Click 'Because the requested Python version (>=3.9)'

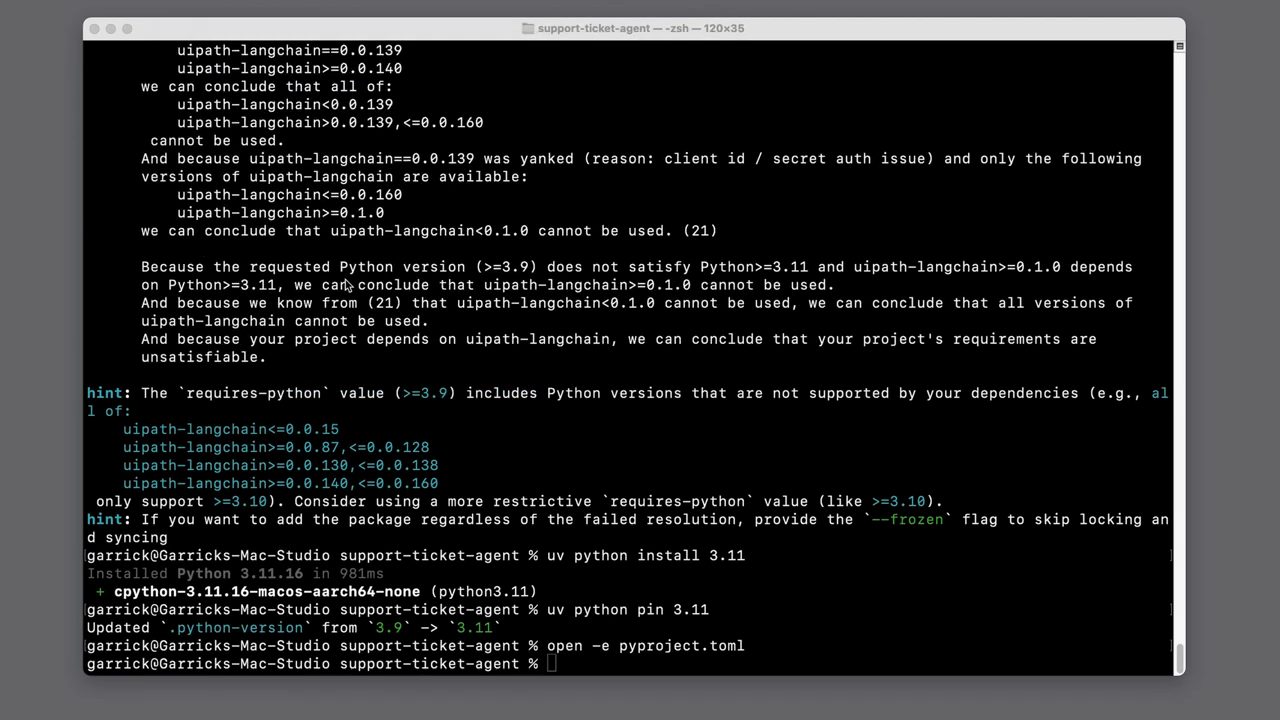(x=339, y=267)
